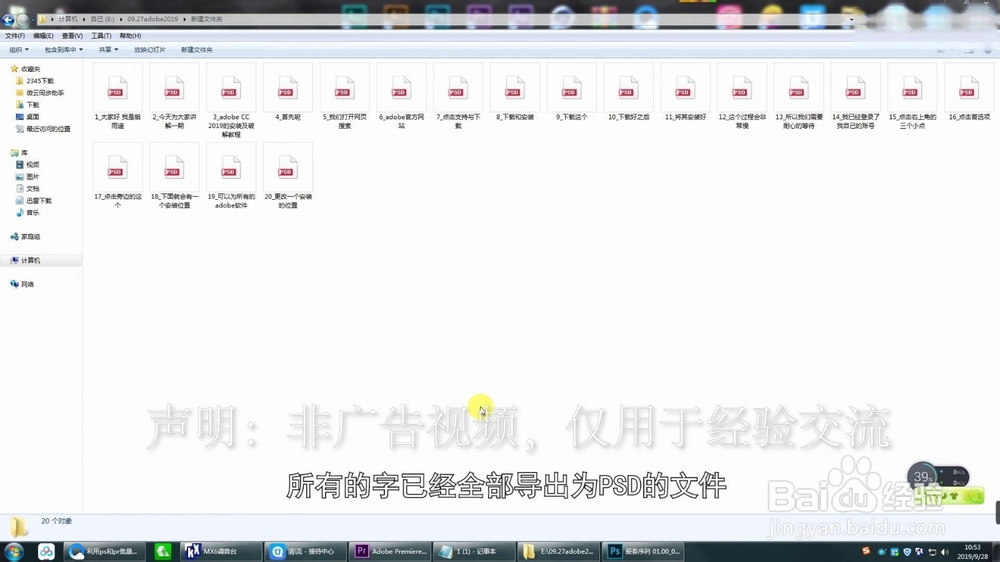Screen dimensions: 1000x562
Task: Select the 3_adobe CC 2019 PSD file
Action: coord(231,100)
